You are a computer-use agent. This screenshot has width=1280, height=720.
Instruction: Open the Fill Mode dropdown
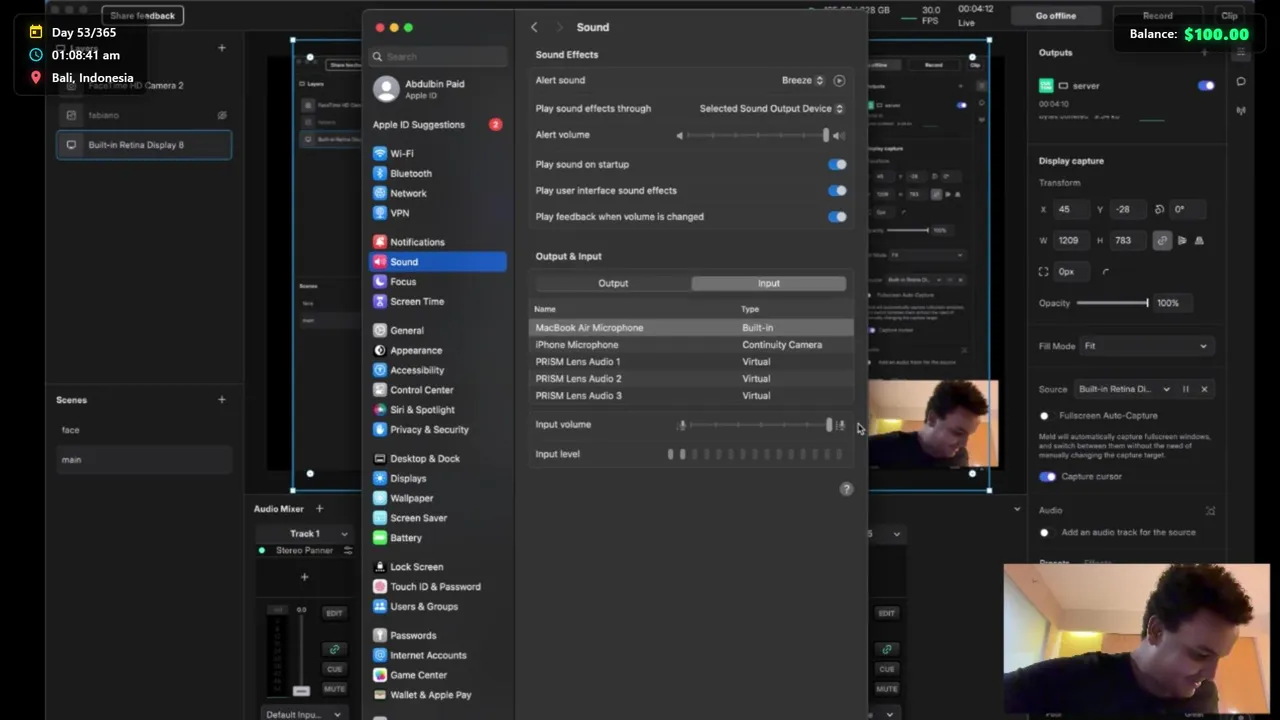[x=1146, y=346]
